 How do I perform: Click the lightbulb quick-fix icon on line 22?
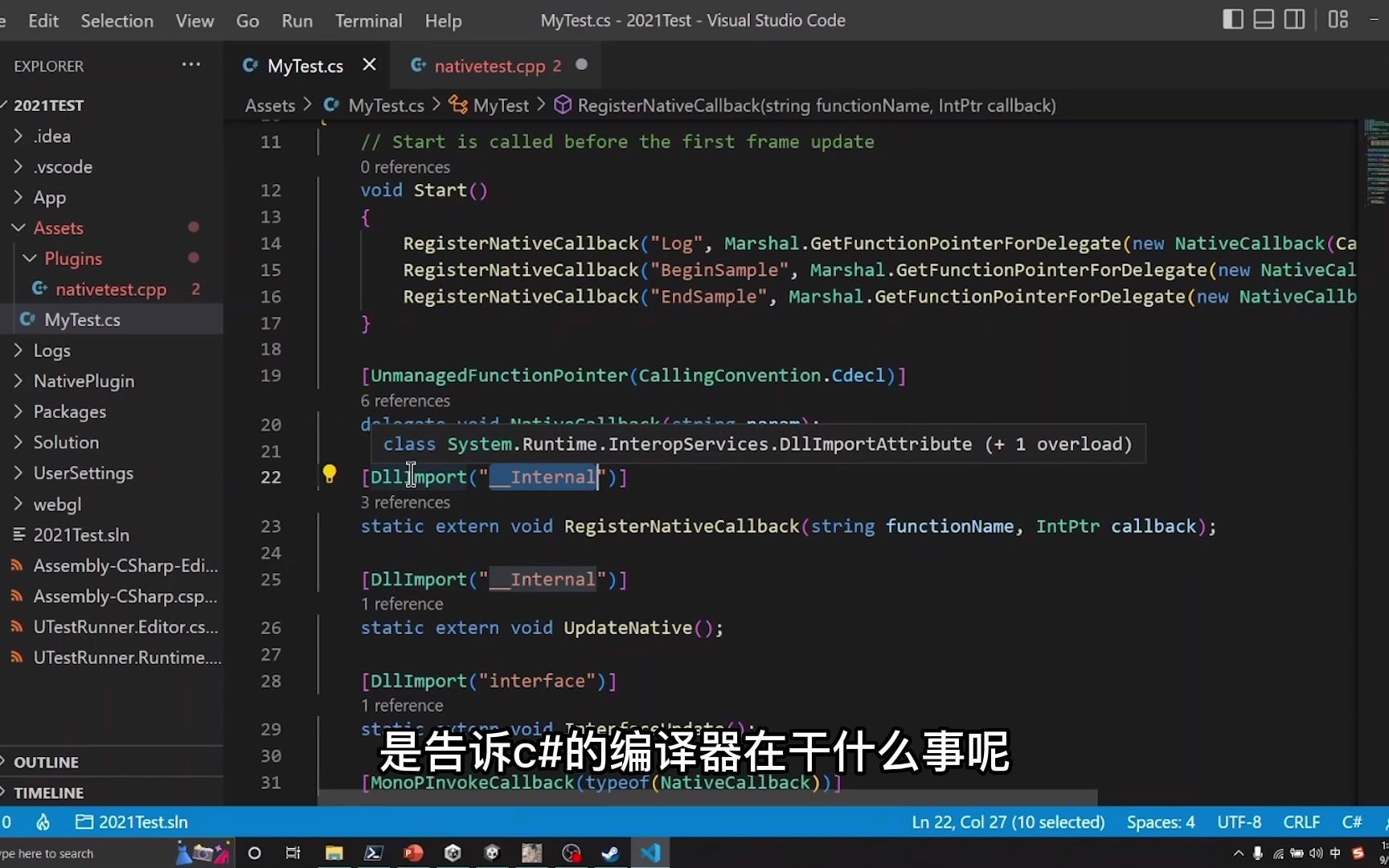pyautogui.click(x=329, y=474)
